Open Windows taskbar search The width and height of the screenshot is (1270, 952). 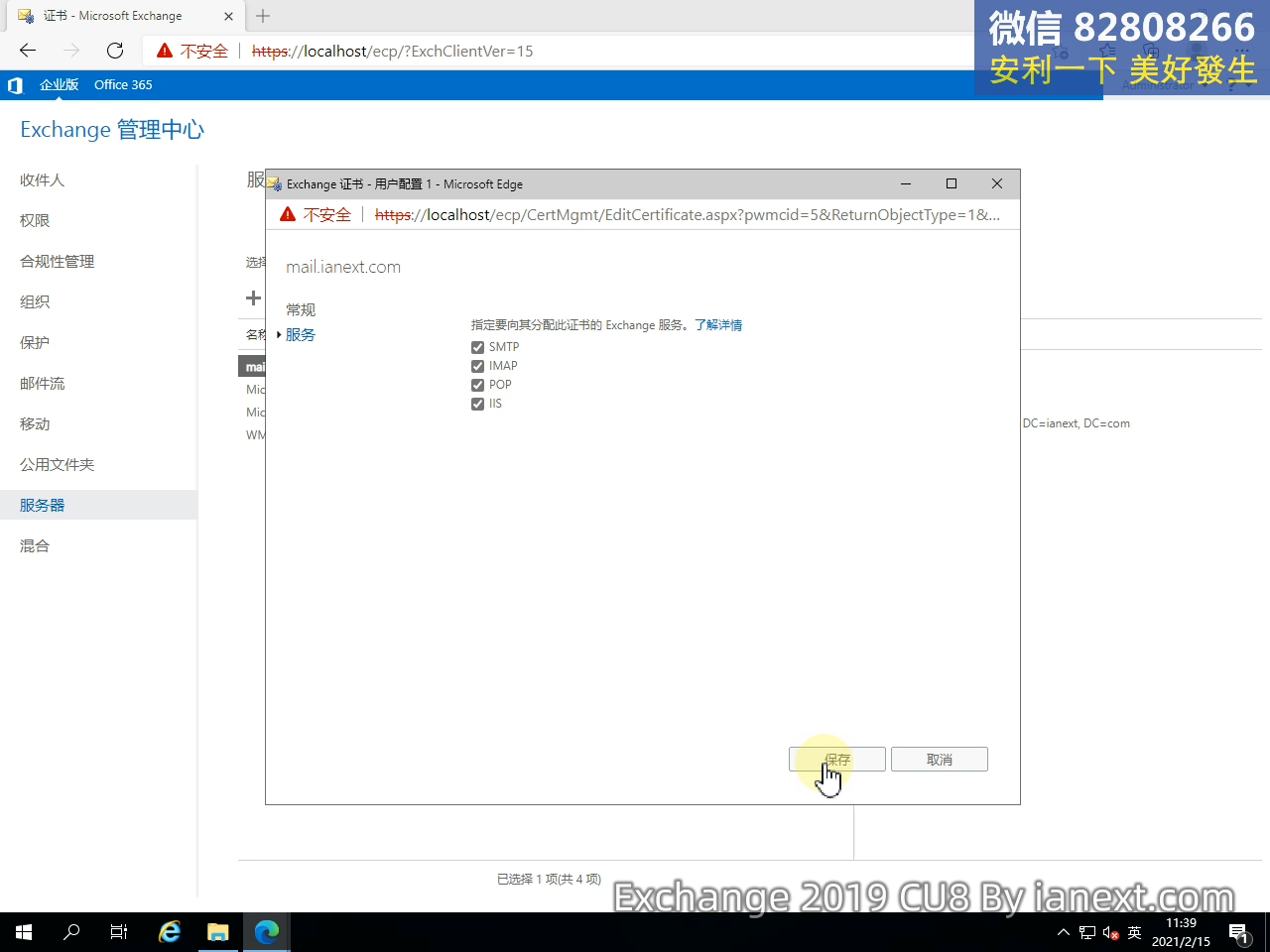click(x=71, y=932)
